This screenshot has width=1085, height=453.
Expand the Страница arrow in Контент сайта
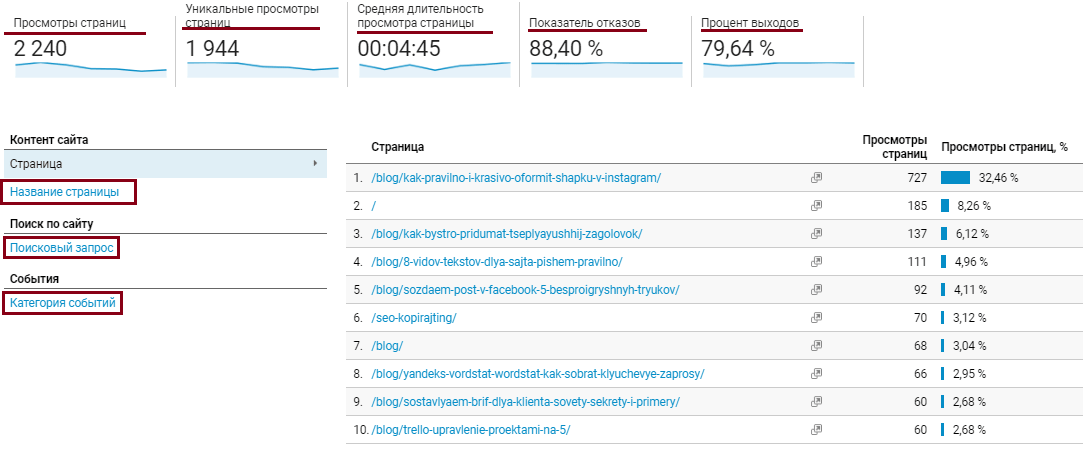click(316, 164)
